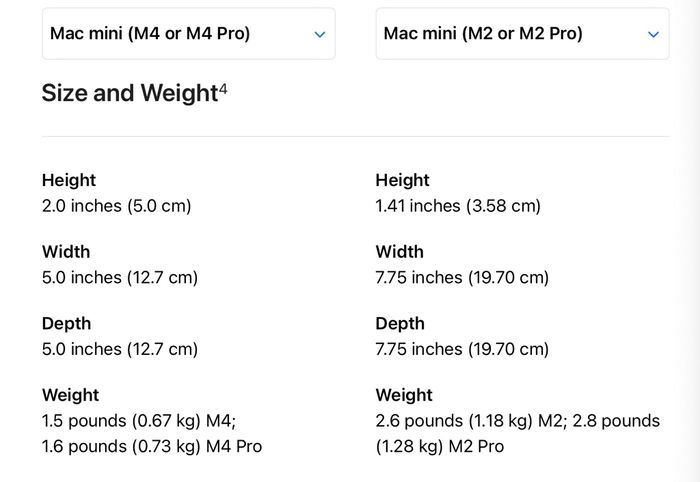Click the 1.41 inches (3.58 cm) value
Image resolution: width=700 pixels, height=482 pixels.
point(458,206)
